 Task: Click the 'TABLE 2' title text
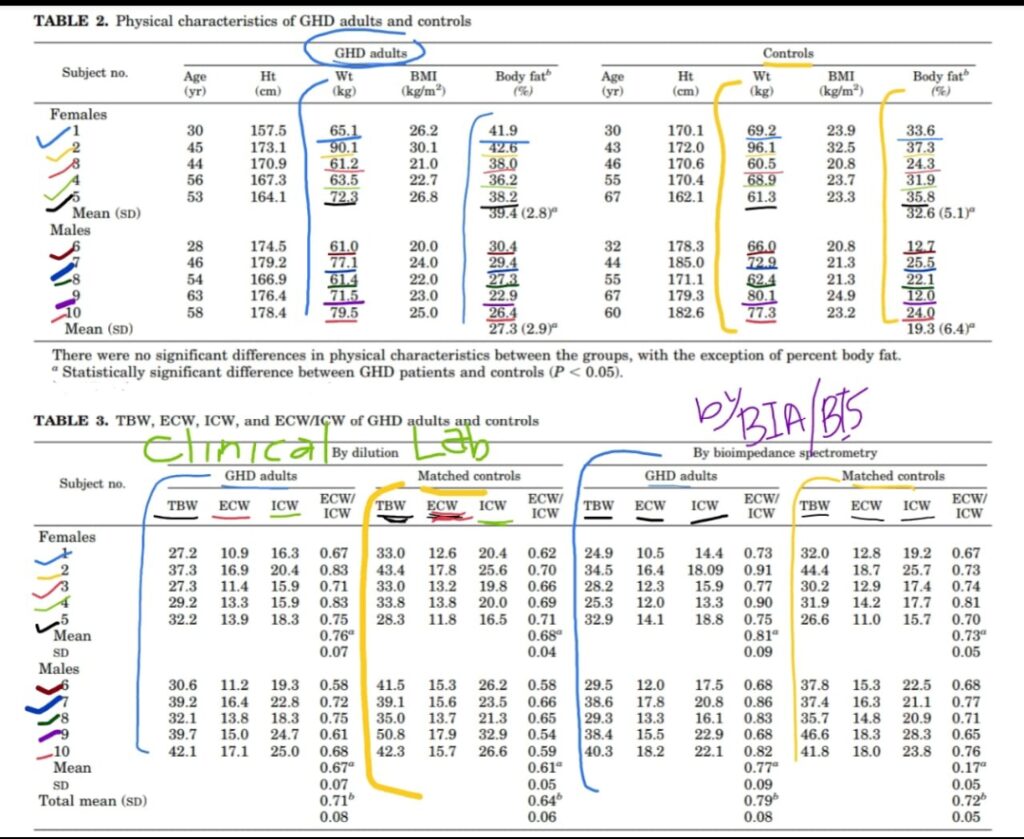[x=72, y=21]
